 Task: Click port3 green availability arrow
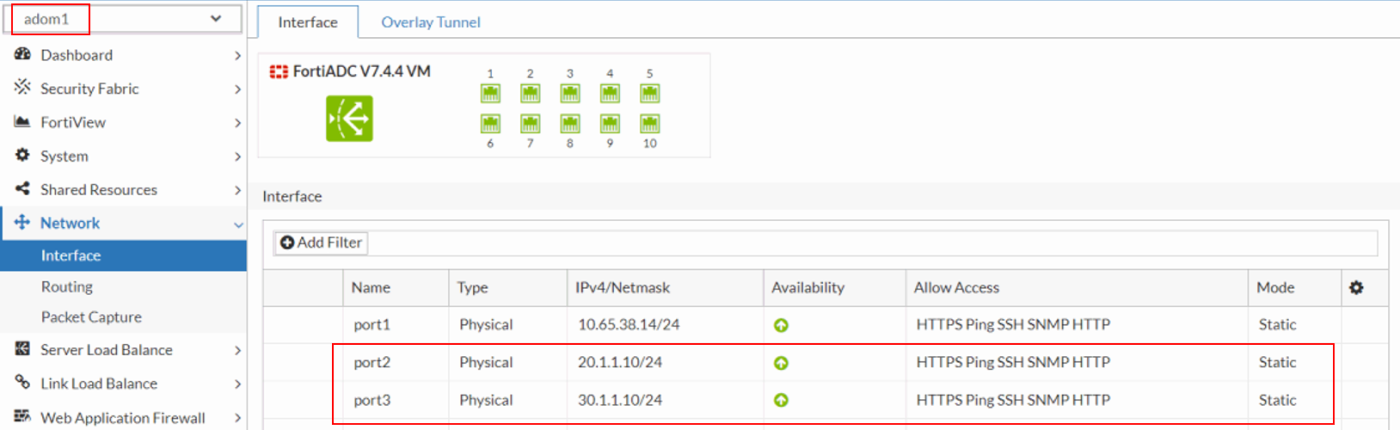click(781, 400)
